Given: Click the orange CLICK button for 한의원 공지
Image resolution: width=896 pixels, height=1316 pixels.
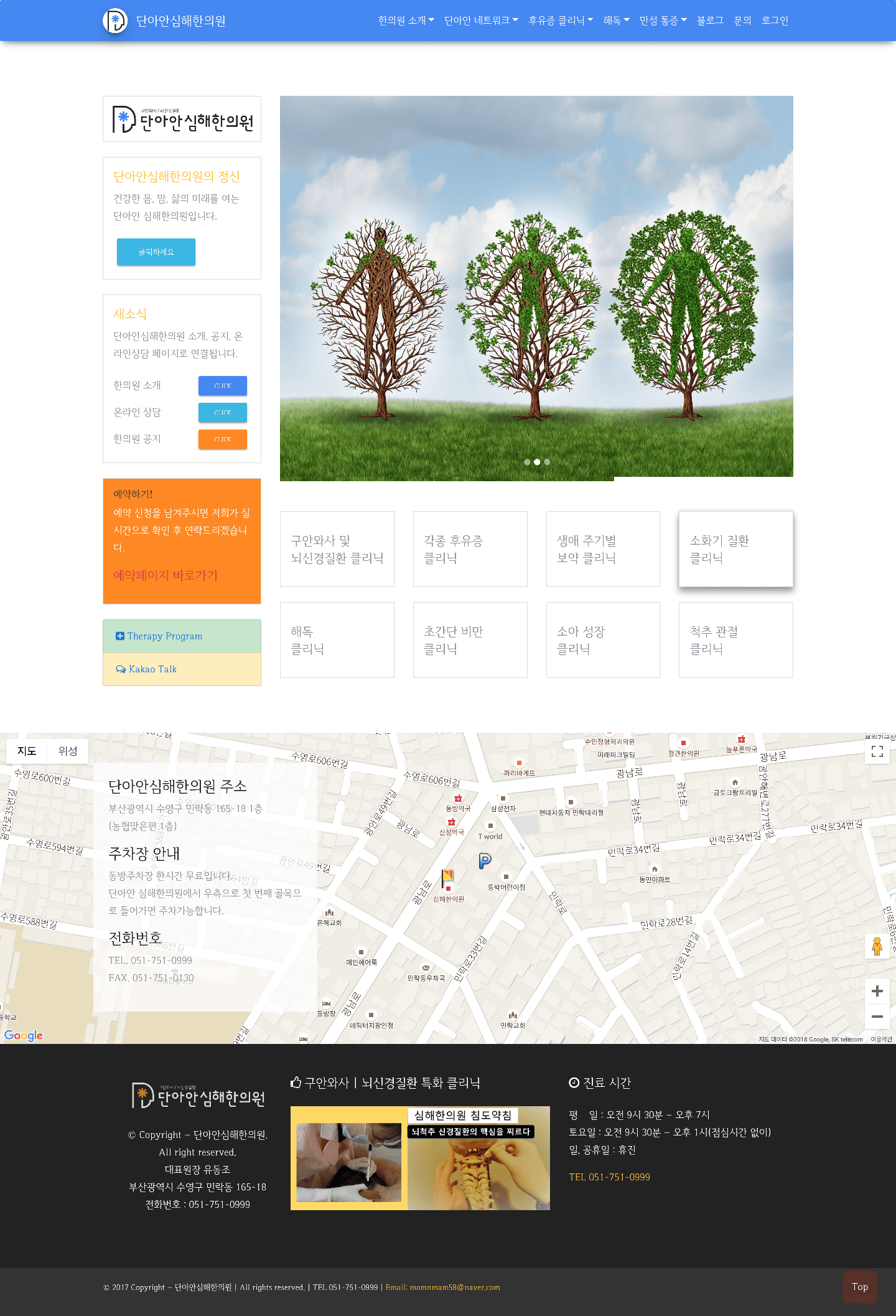Looking at the screenshot, I should tap(223, 439).
